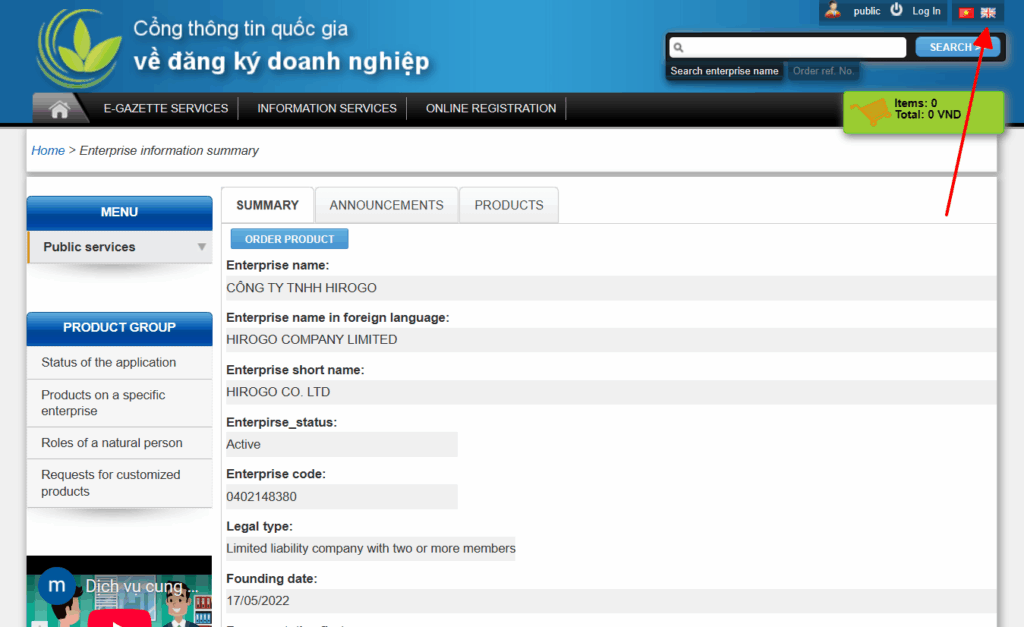This screenshot has width=1024, height=627.
Task: Select the Search enterprise name tab
Action: coord(724,71)
